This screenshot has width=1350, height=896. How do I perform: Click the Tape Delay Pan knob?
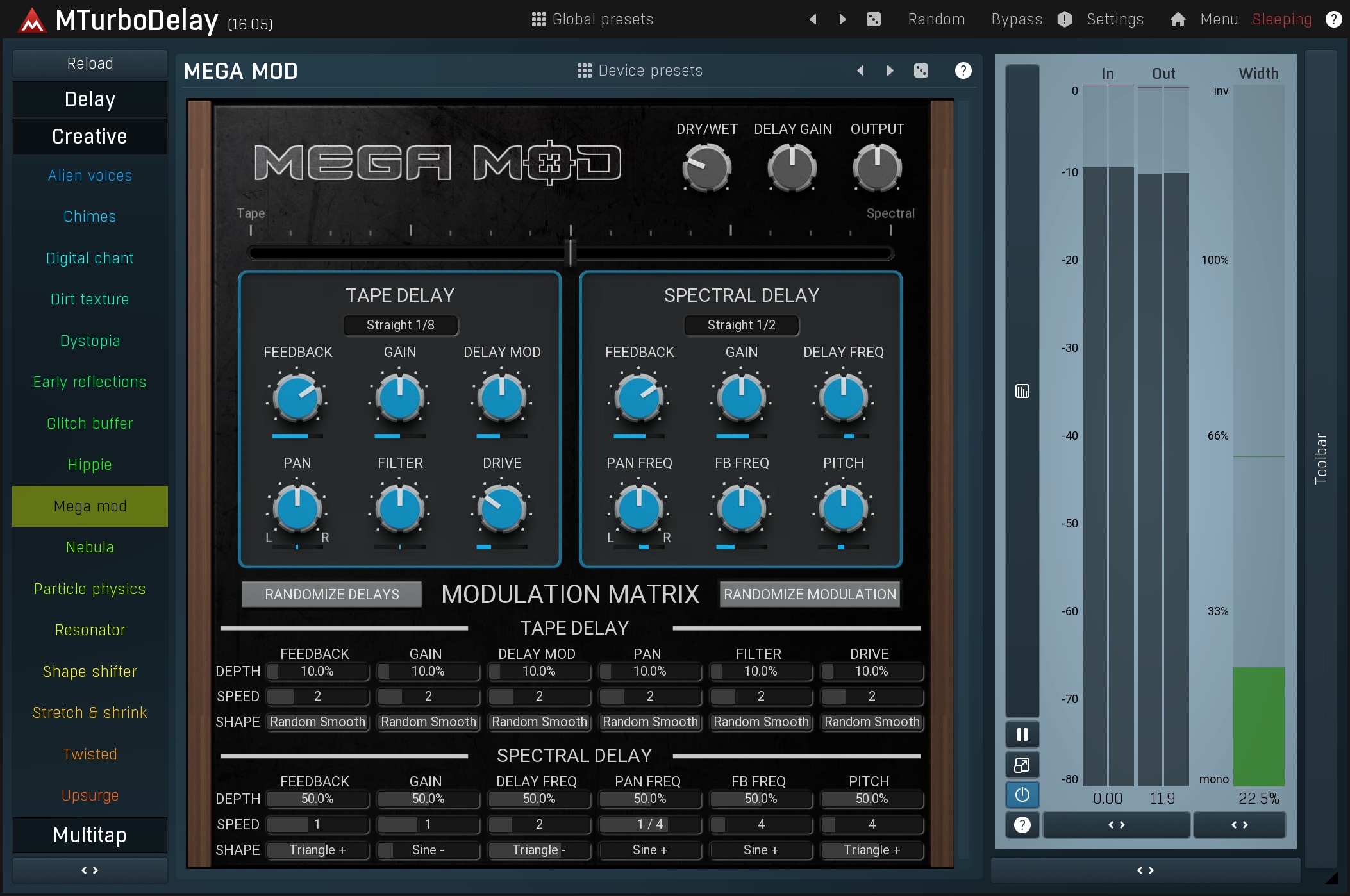(297, 509)
